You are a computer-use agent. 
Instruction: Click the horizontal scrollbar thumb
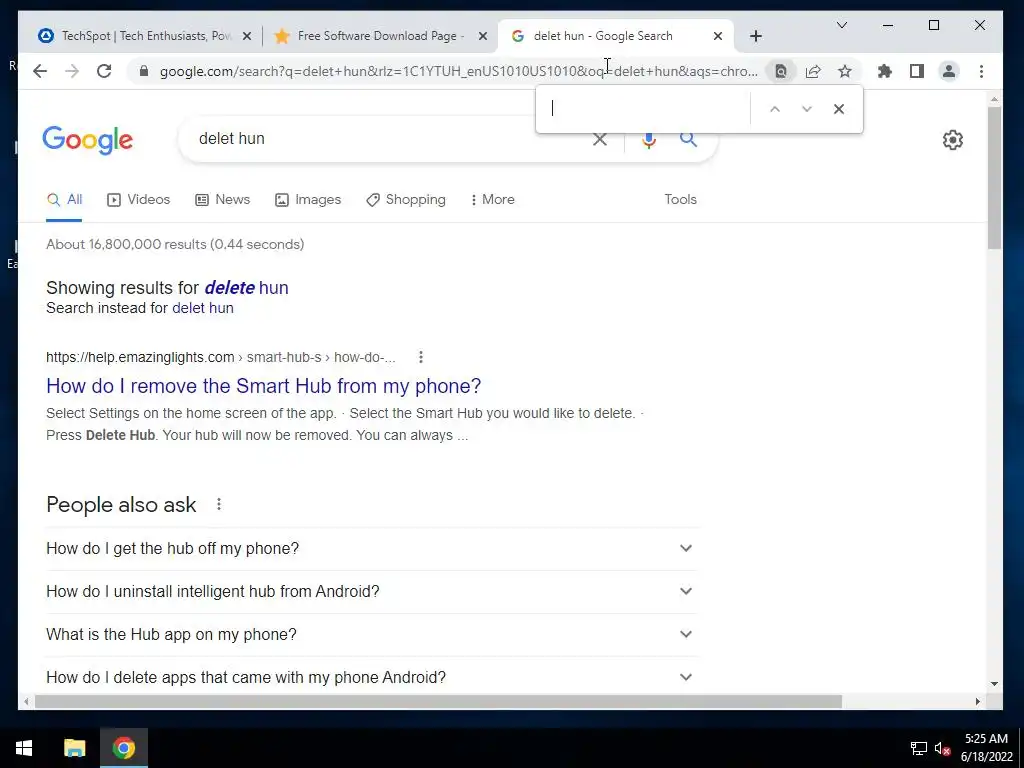pyautogui.click(x=438, y=701)
